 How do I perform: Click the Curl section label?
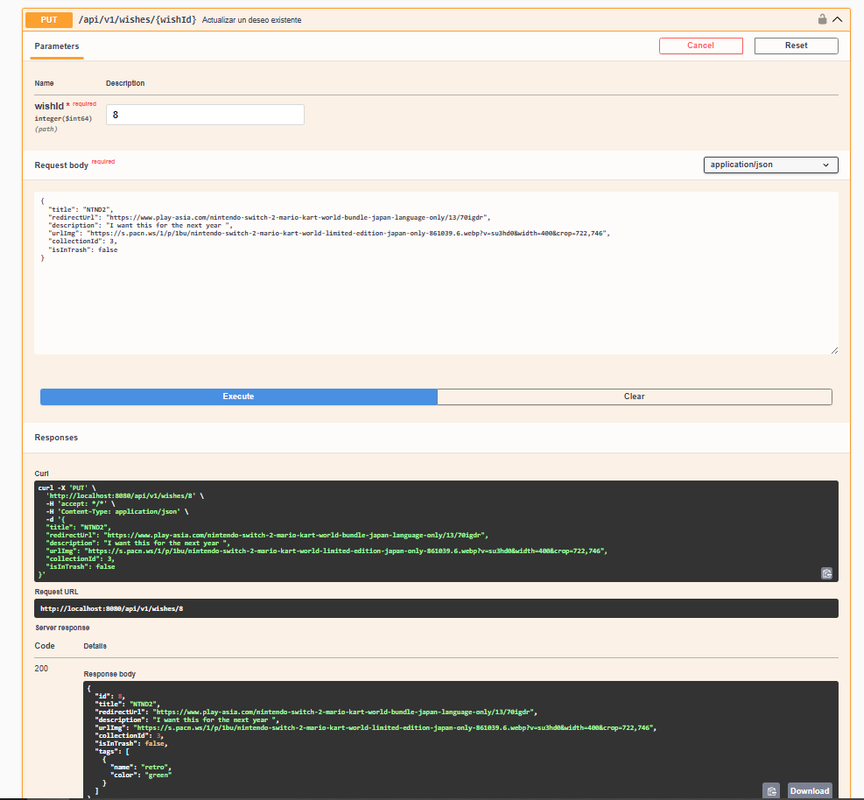click(42, 473)
